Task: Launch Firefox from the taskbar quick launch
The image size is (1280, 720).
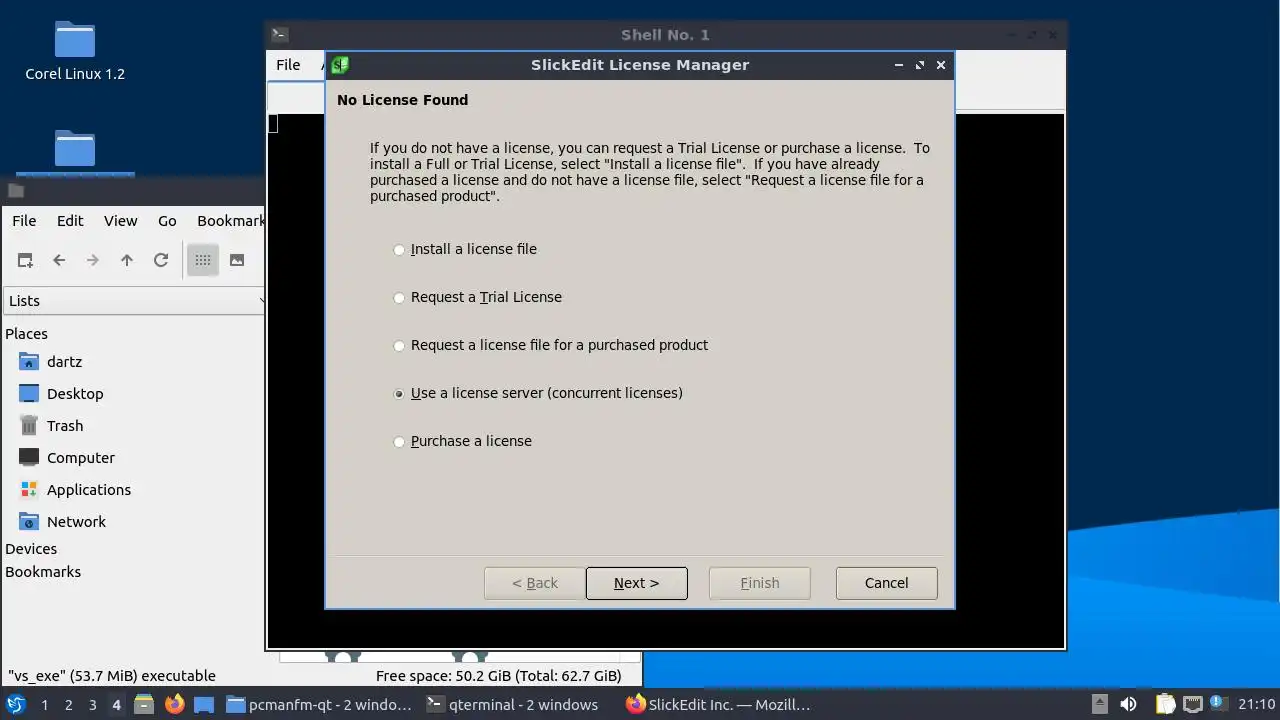Action: [x=174, y=704]
